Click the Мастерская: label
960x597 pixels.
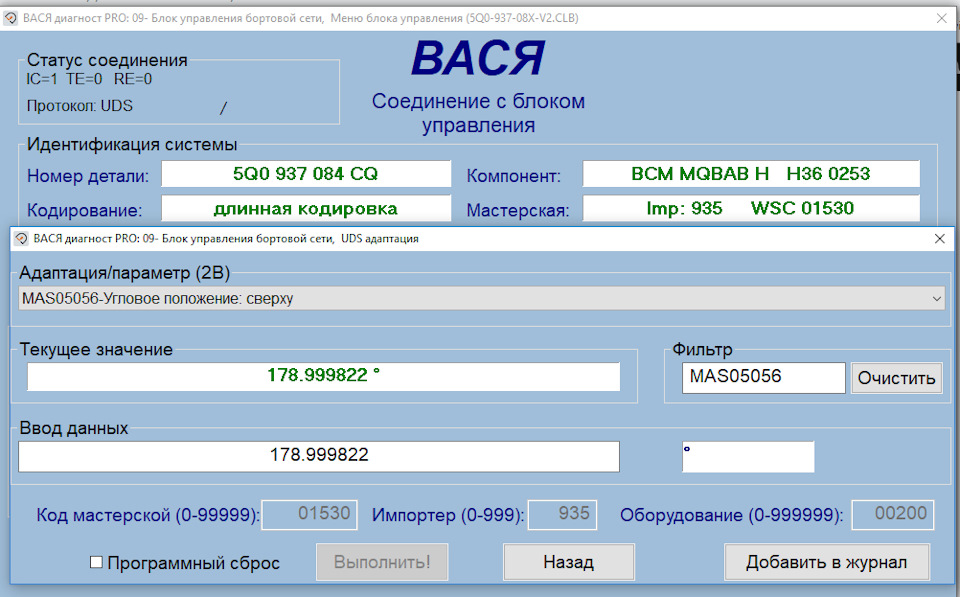(x=518, y=210)
